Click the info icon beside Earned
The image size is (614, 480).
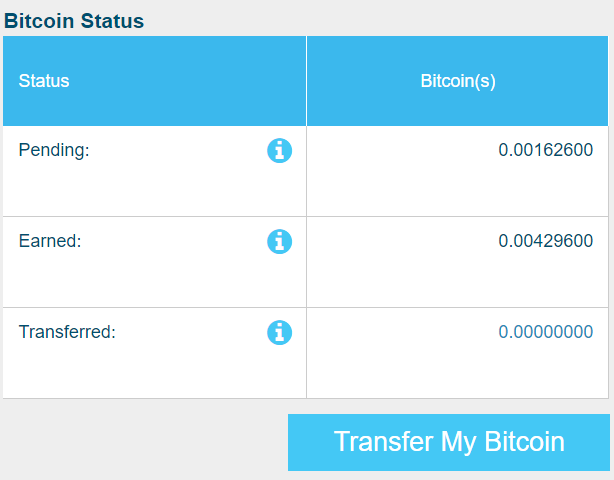(x=279, y=241)
